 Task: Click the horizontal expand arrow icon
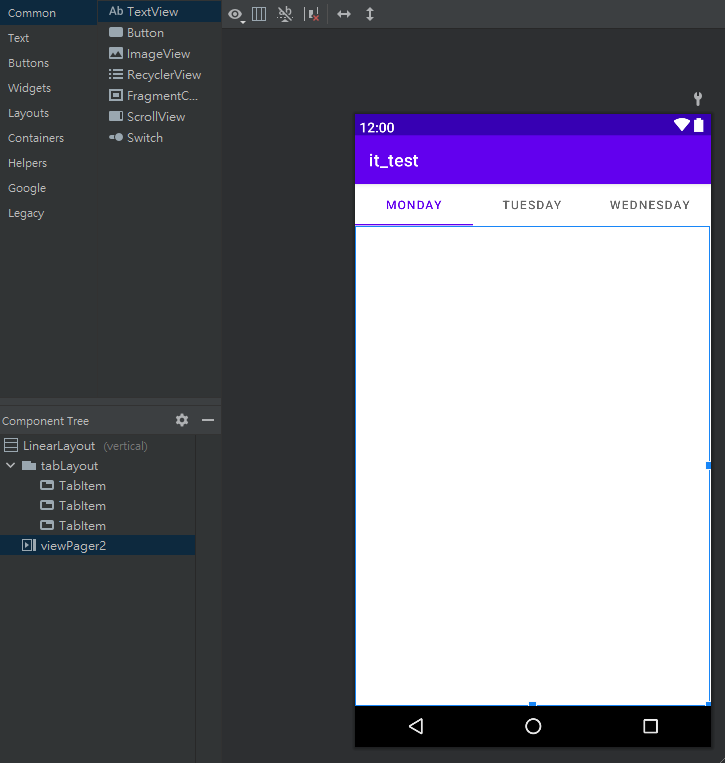tap(344, 14)
